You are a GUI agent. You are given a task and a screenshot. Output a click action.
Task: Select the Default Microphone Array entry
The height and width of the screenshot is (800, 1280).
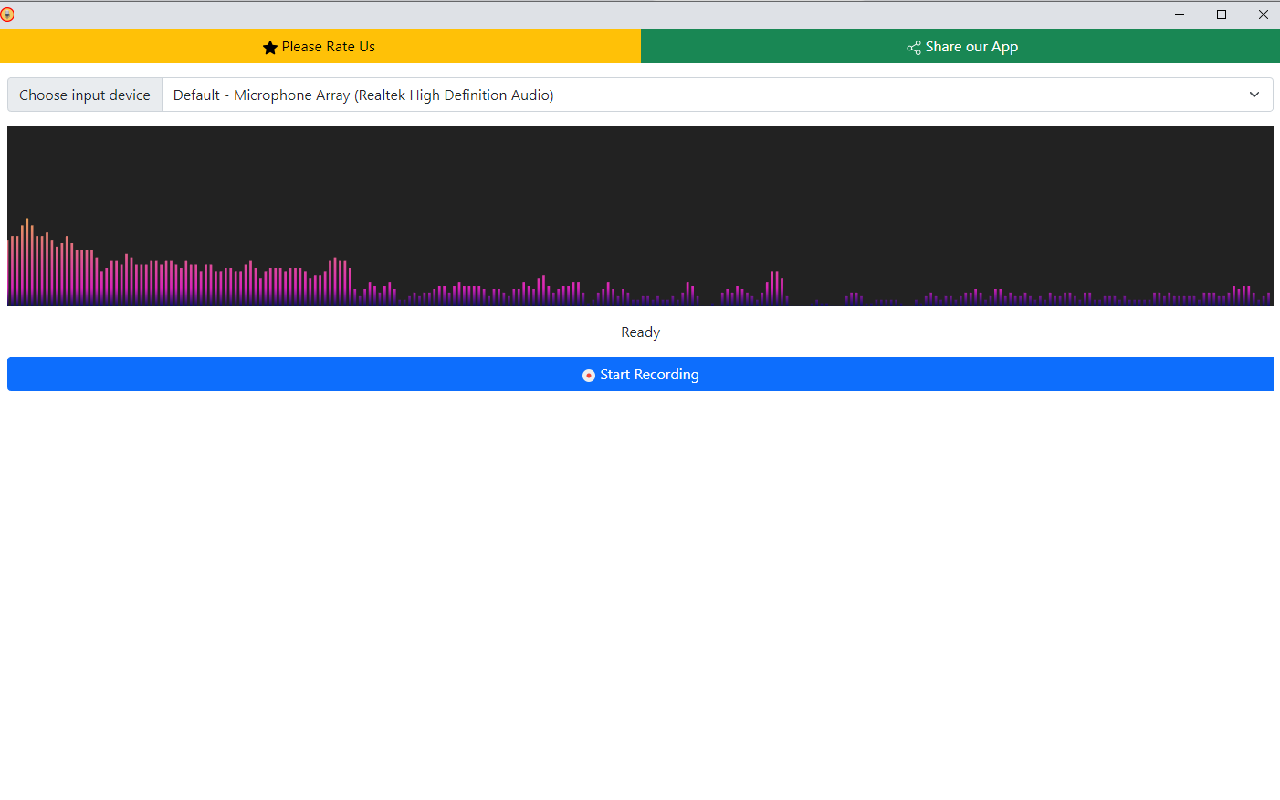point(362,94)
